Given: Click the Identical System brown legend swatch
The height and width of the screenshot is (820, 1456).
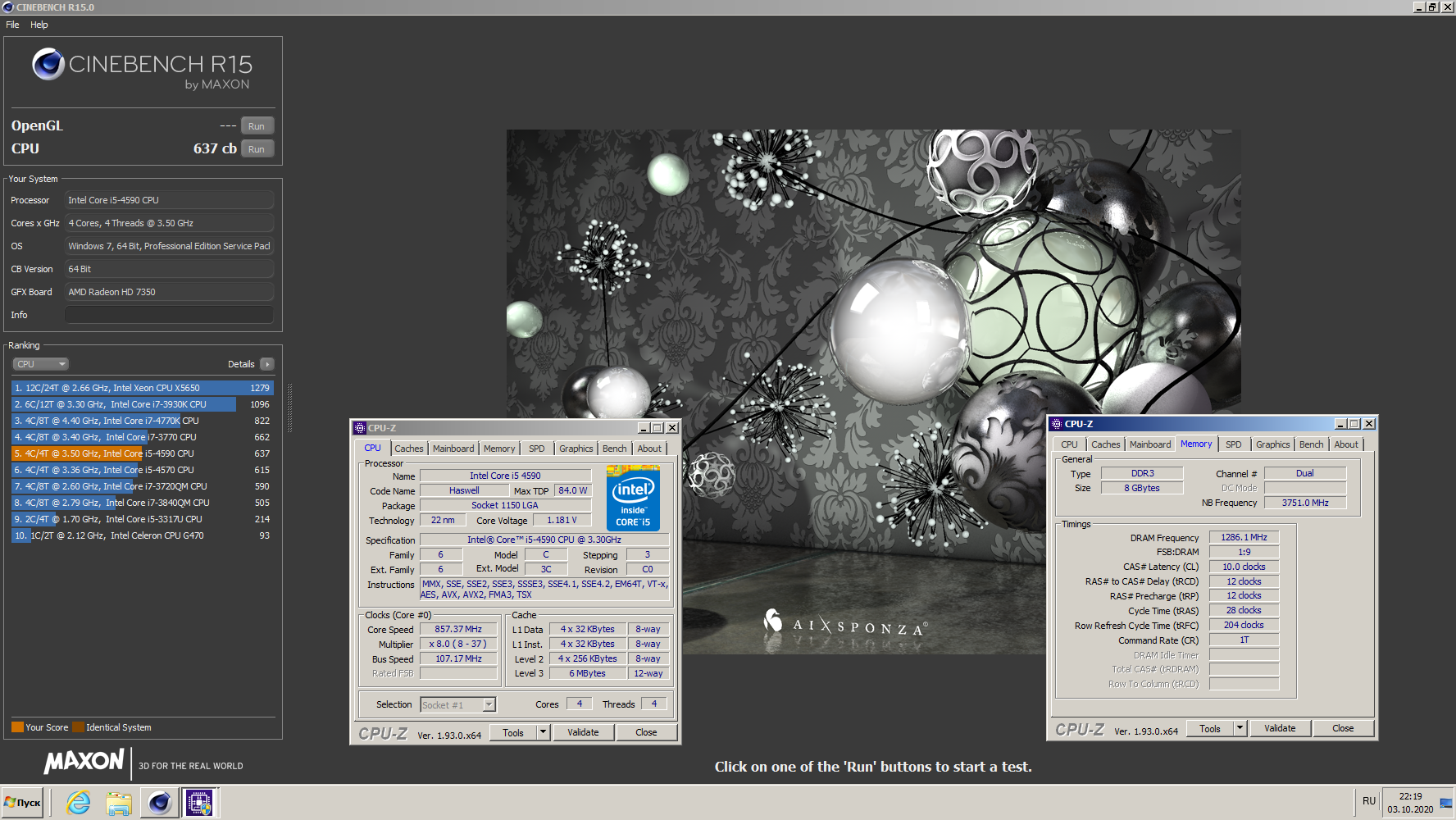Looking at the screenshot, I should (78, 727).
